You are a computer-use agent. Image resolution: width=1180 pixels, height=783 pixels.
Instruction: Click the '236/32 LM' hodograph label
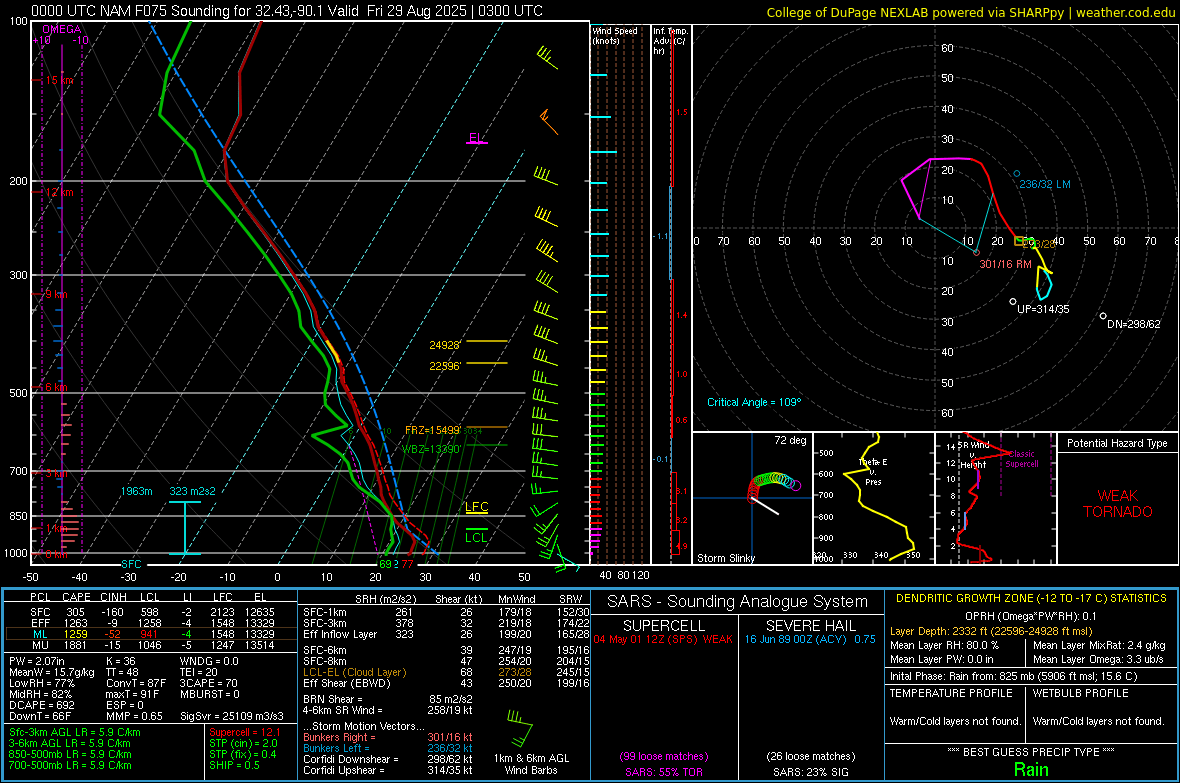[x=1045, y=184]
